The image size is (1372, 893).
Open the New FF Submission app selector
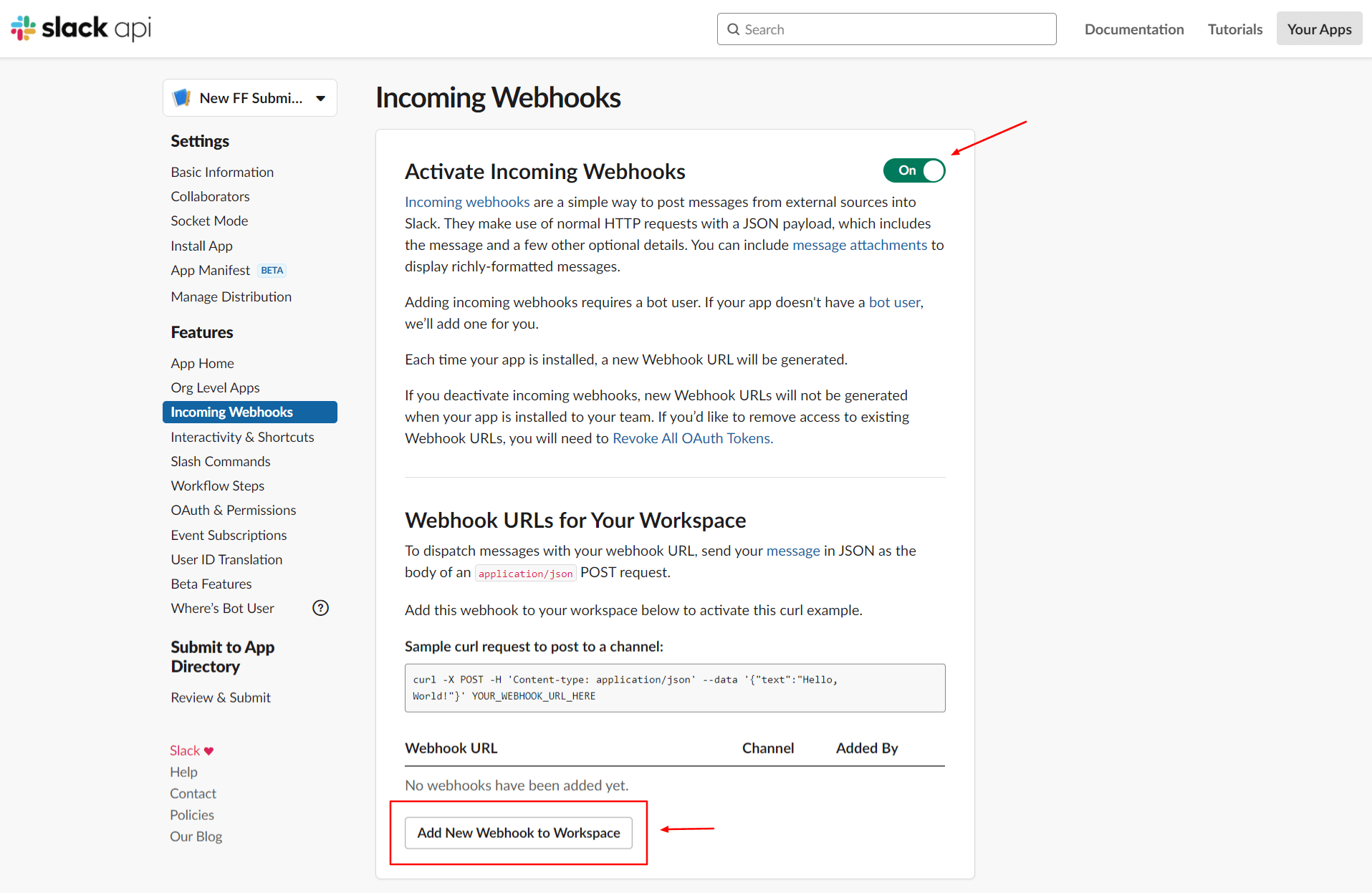249,97
